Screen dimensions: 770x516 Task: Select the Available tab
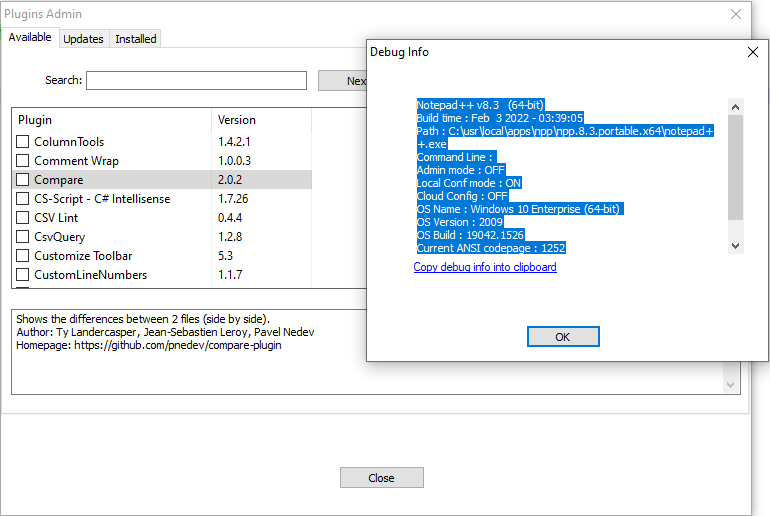pyautogui.click(x=30, y=38)
